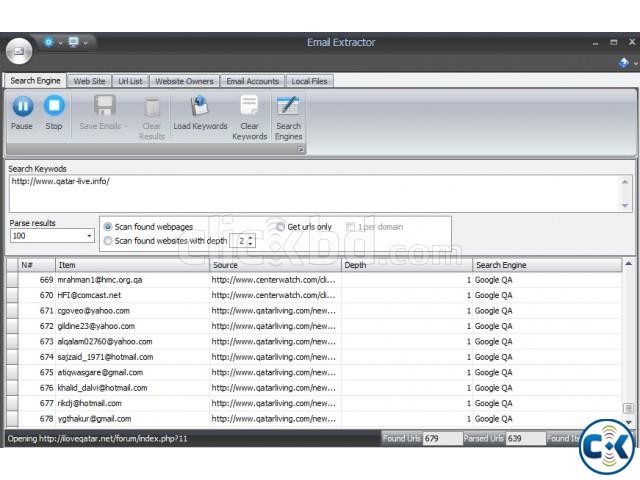Open the Local Files tab
Image resolution: width=640 pixels, height=480 pixels.
tap(309, 81)
